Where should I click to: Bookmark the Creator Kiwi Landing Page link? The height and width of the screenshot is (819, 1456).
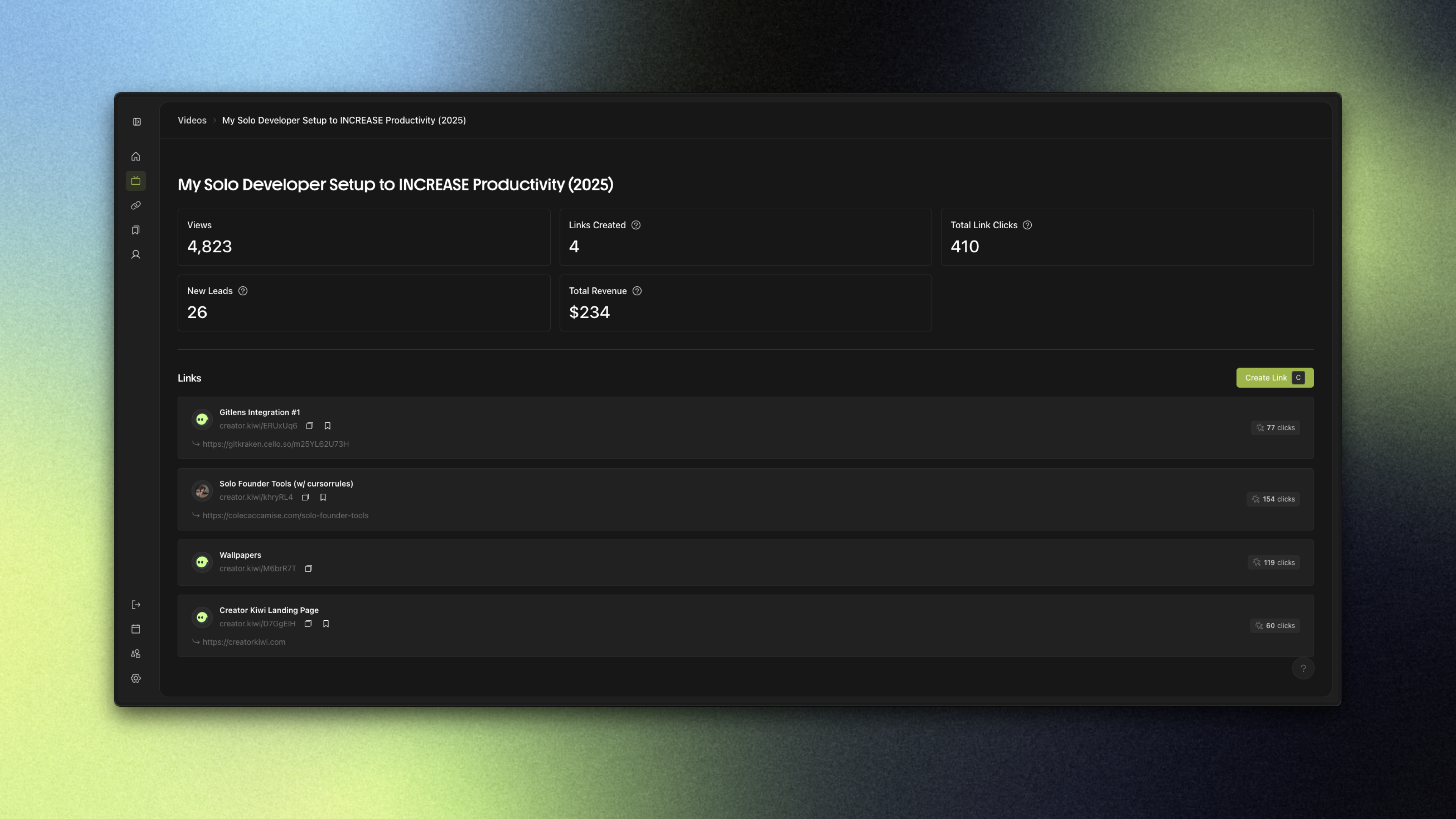pyautogui.click(x=326, y=624)
